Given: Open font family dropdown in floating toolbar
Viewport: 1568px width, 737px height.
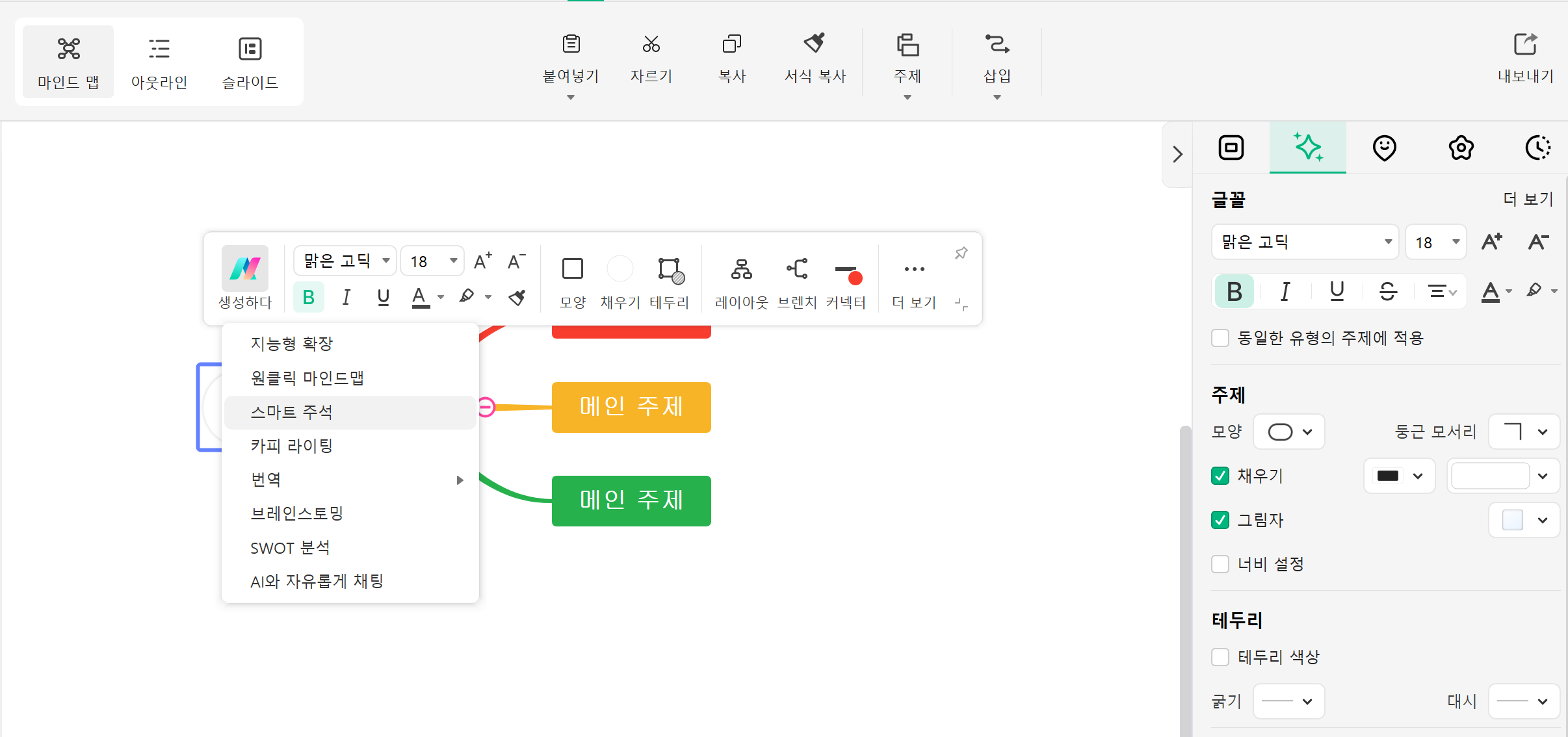Looking at the screenshot, I should [345, 261].
